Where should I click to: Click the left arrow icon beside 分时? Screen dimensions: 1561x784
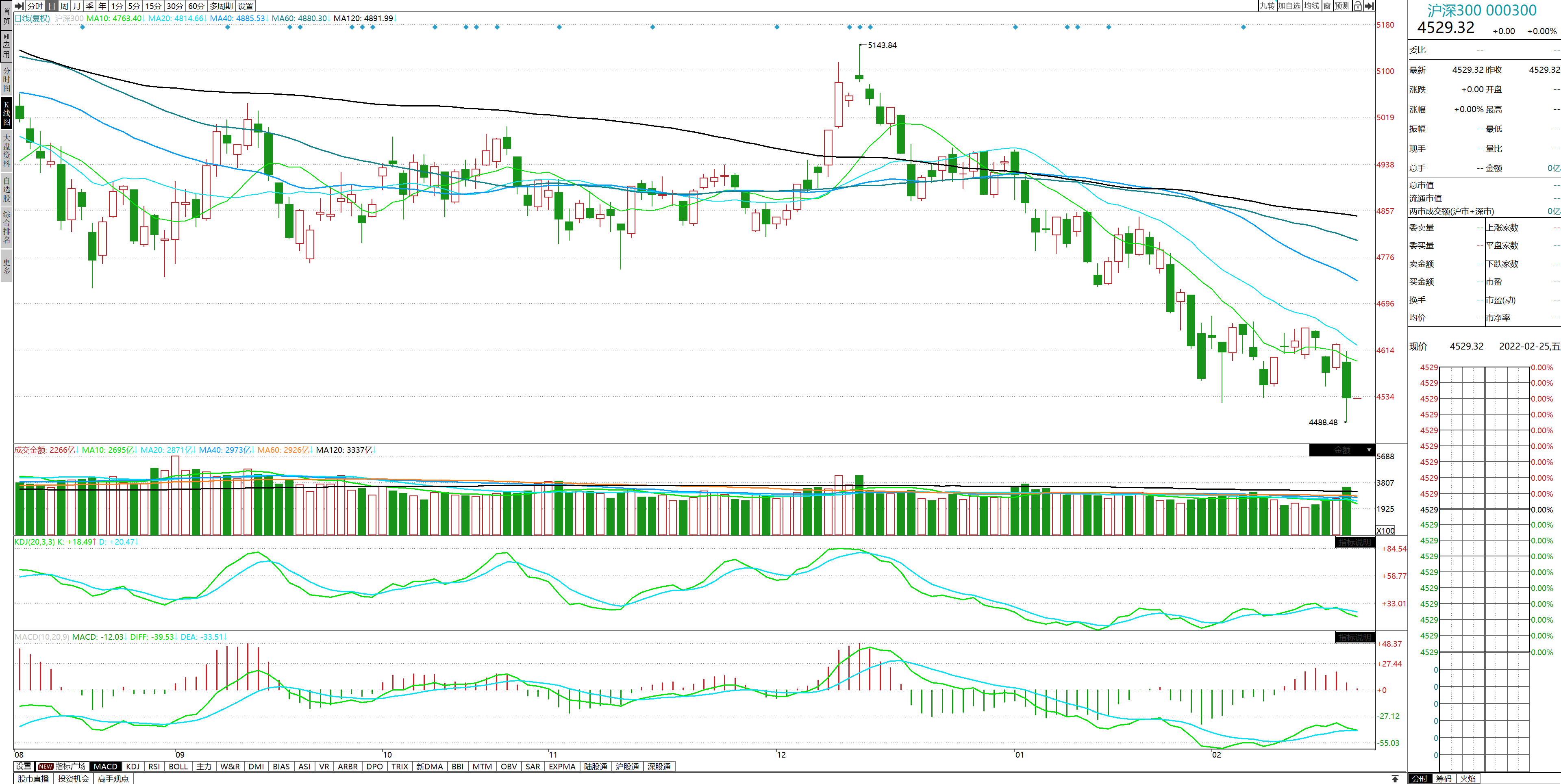point(20,6)
